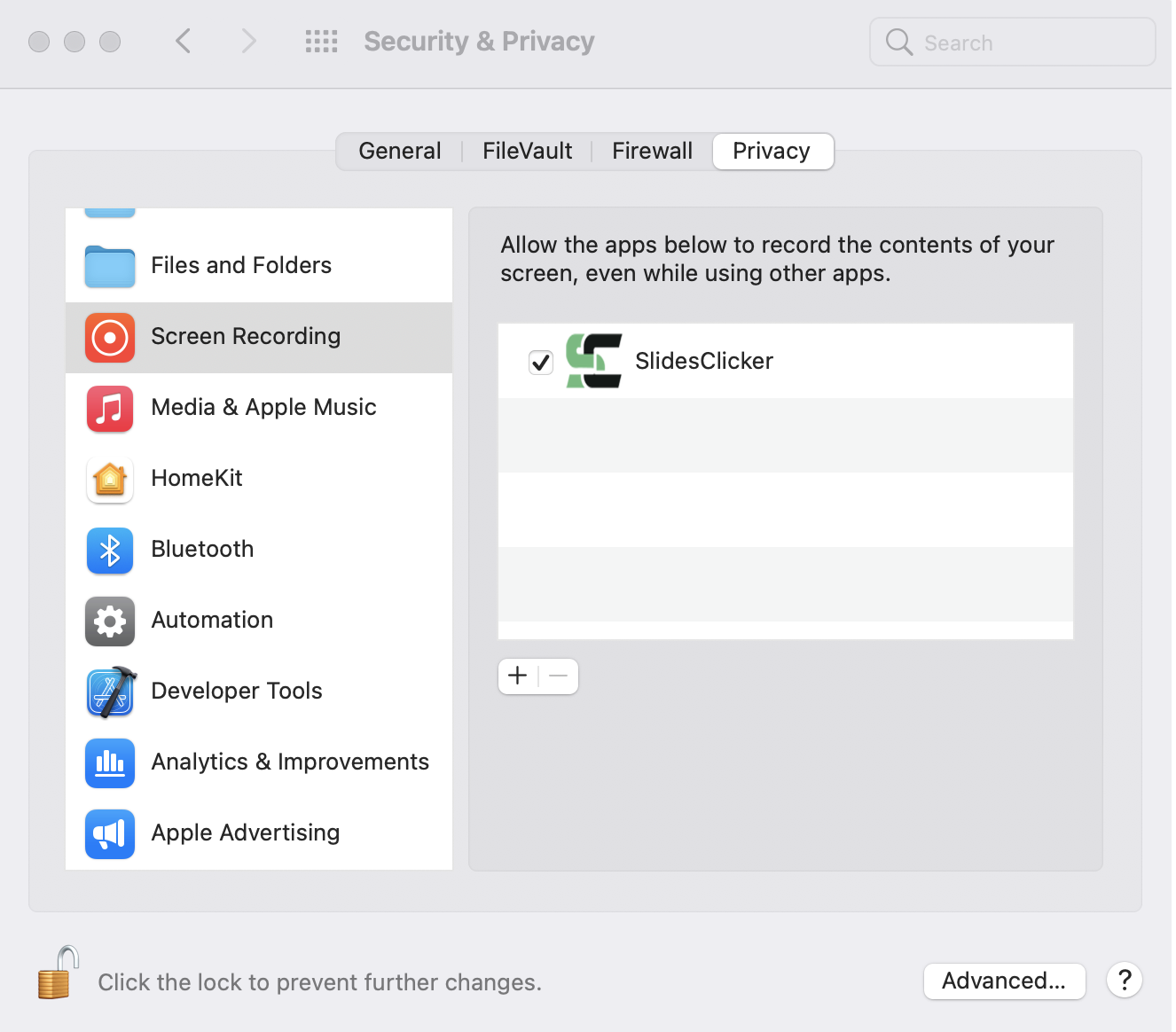Screen dimensions: 1176x1032
Task: Show all preferences with the grid icon
Action: 322,42
